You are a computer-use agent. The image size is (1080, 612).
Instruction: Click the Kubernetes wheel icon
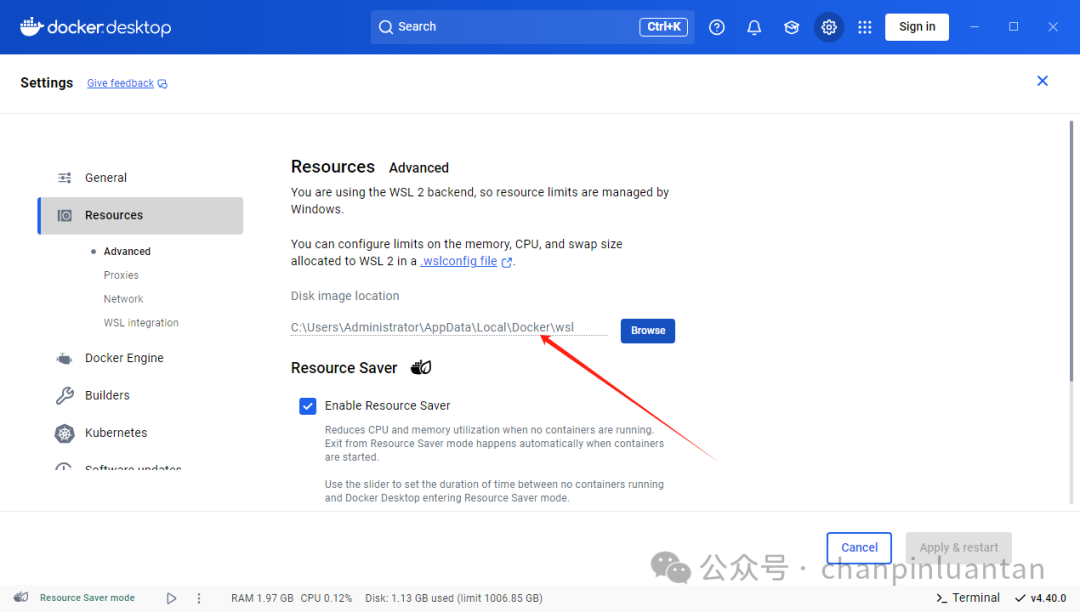[64, 433]
